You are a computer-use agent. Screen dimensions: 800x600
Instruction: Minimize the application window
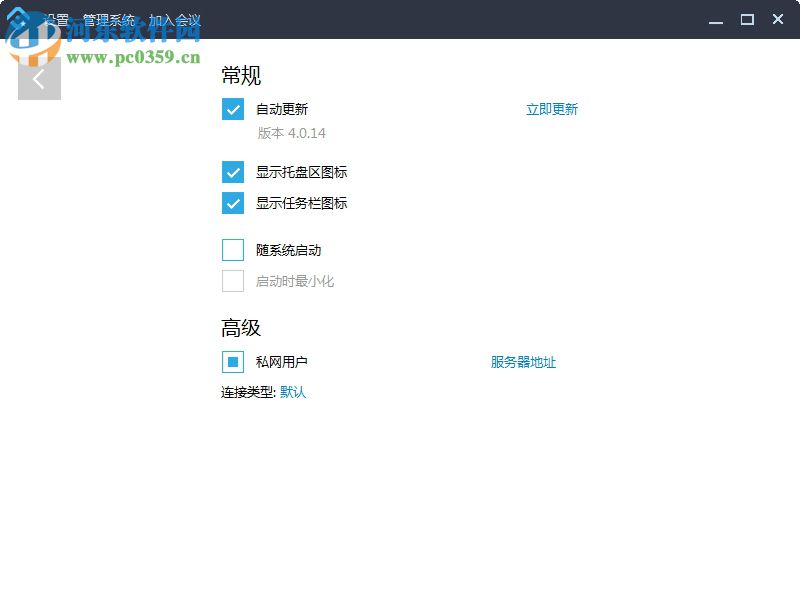(x=716, y=19)
